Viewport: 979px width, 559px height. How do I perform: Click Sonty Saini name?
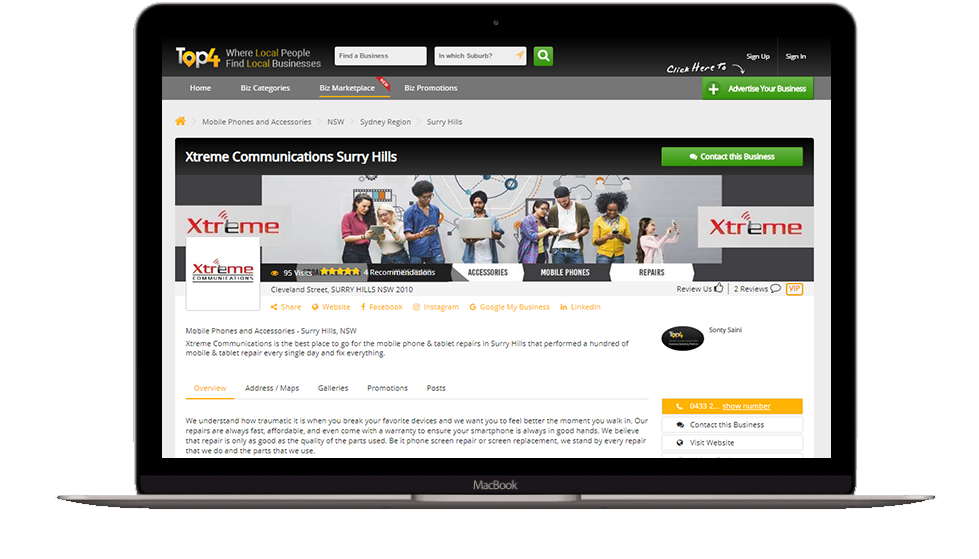coord(725,330)
